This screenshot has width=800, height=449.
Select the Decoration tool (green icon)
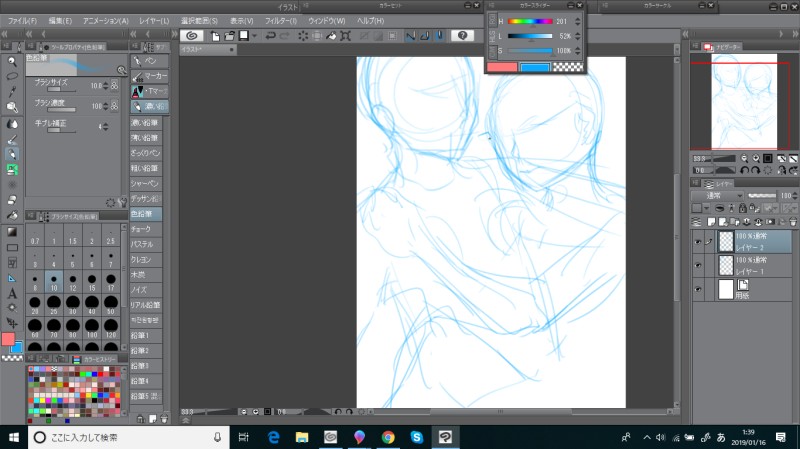[12, 169]
